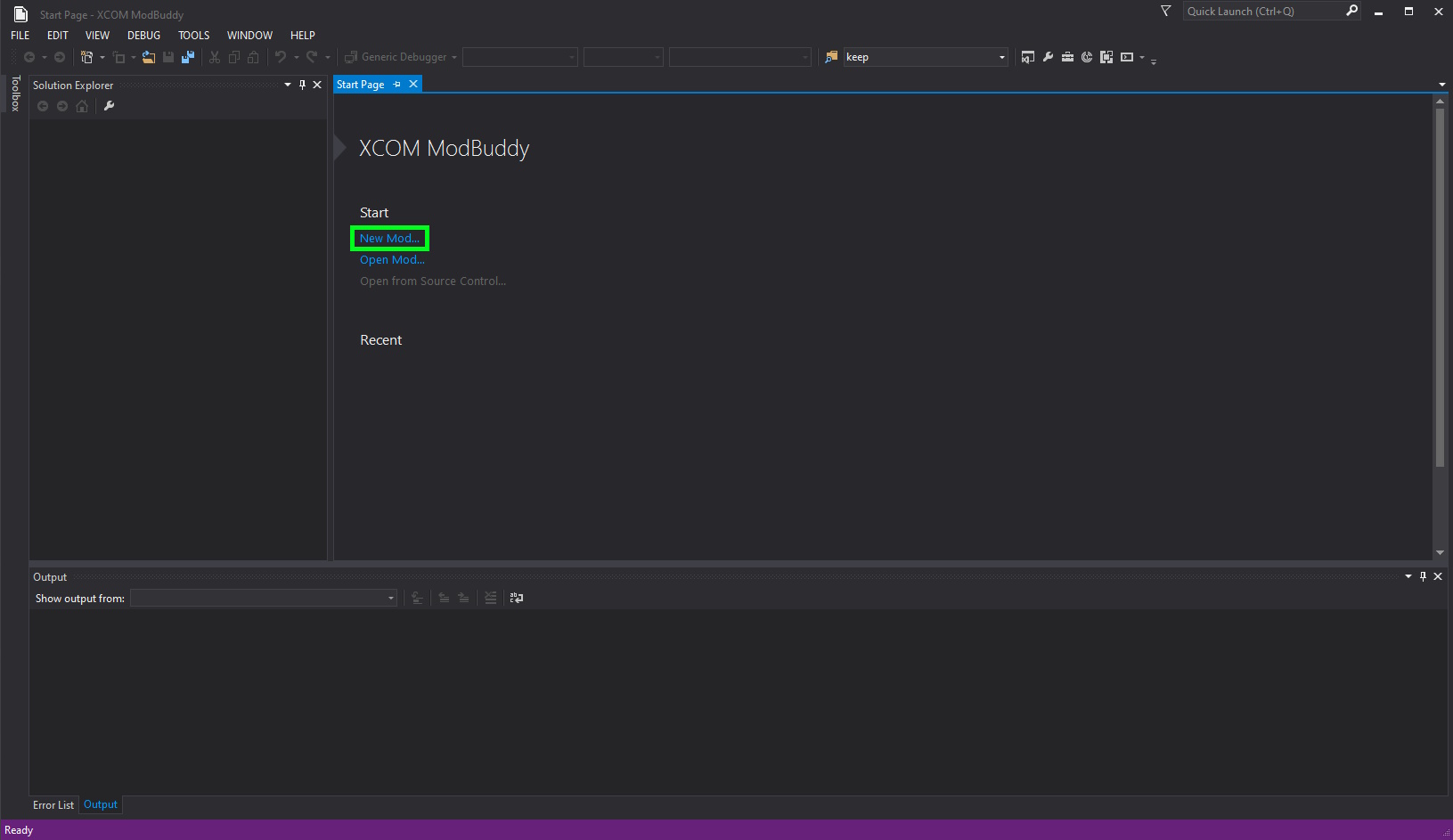Screen dimensions: 1453x840
Task: Click the Command Window toolbar icon
Action: [1127, 57]
